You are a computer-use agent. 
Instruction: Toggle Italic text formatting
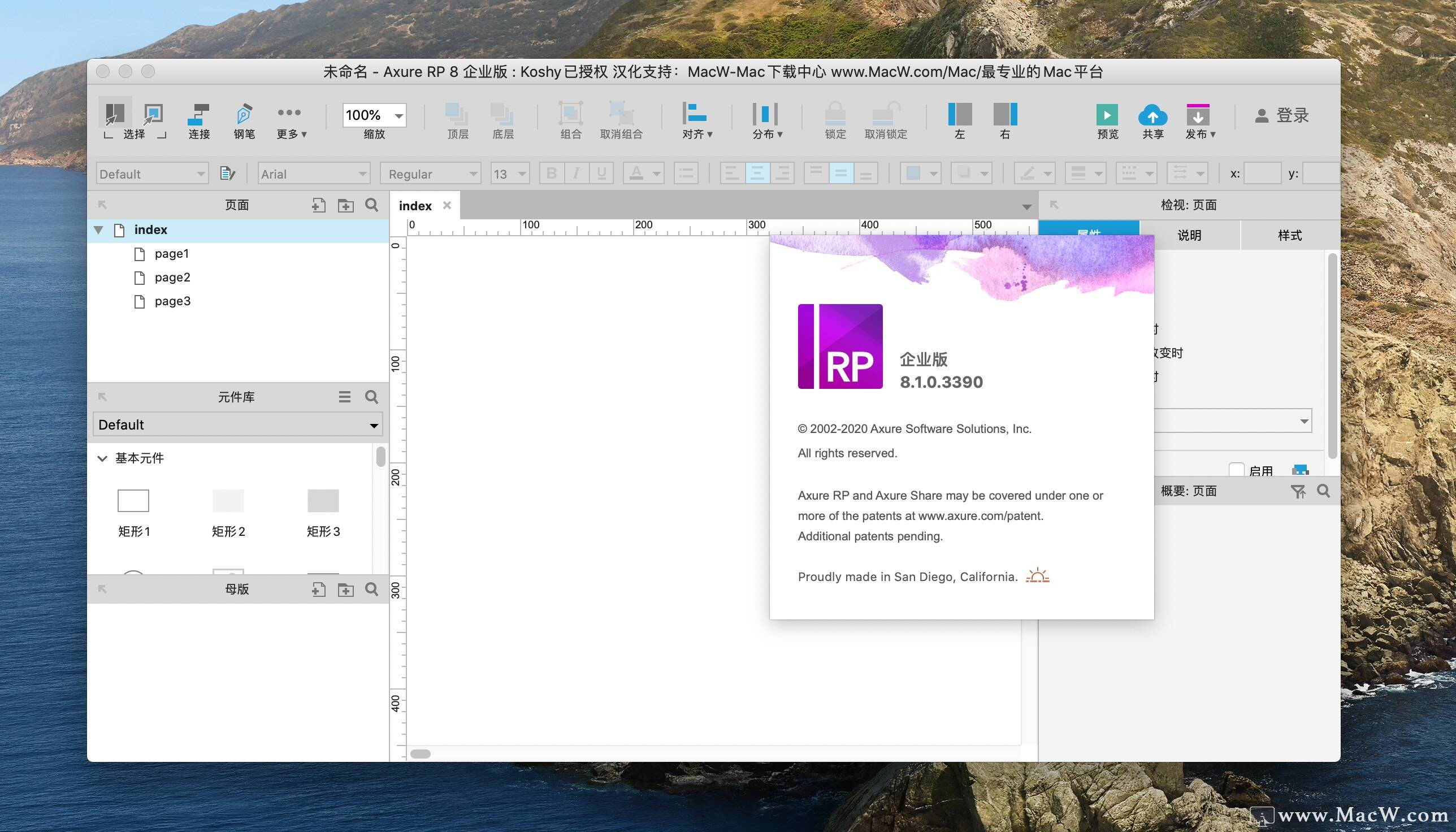tap(577, 173)
